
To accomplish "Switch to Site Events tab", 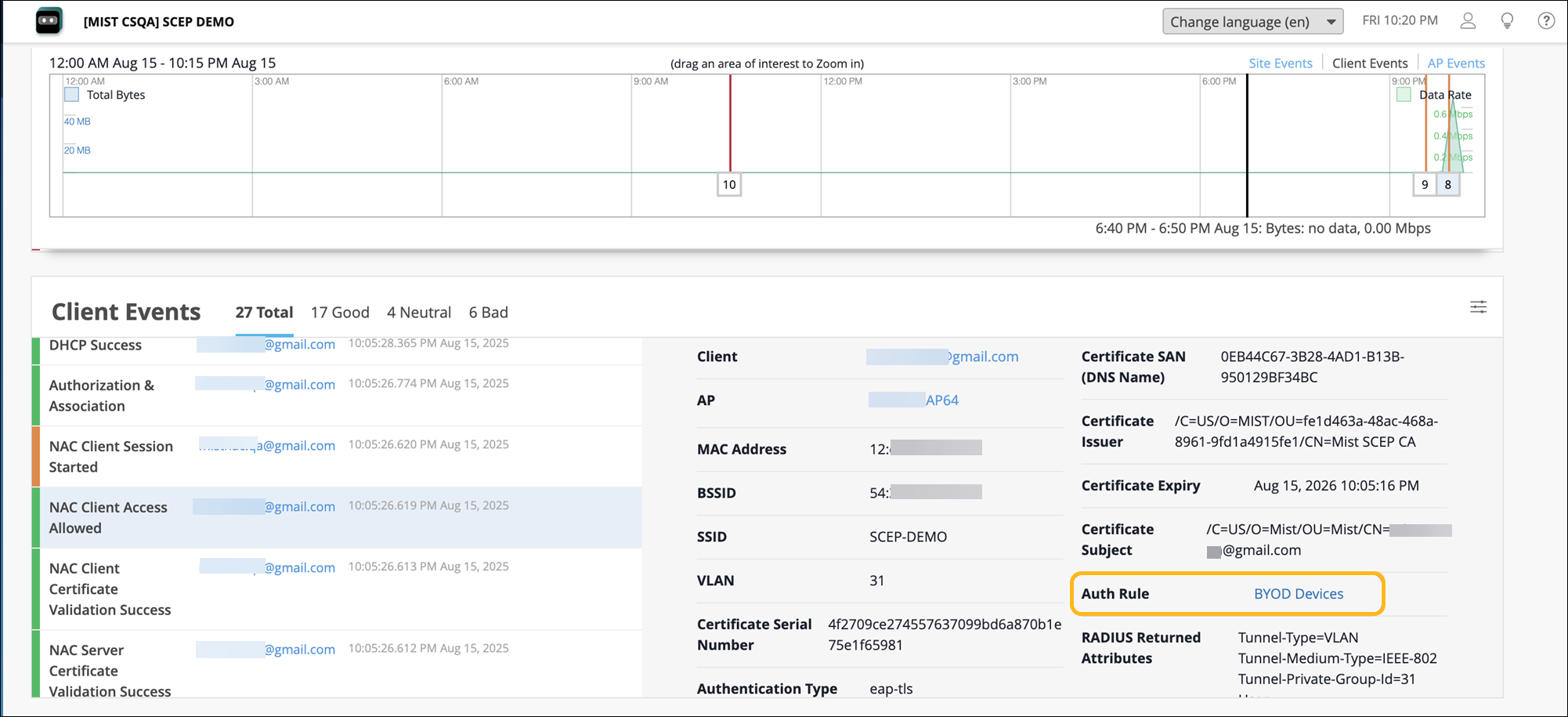I will click(1280, 63).
